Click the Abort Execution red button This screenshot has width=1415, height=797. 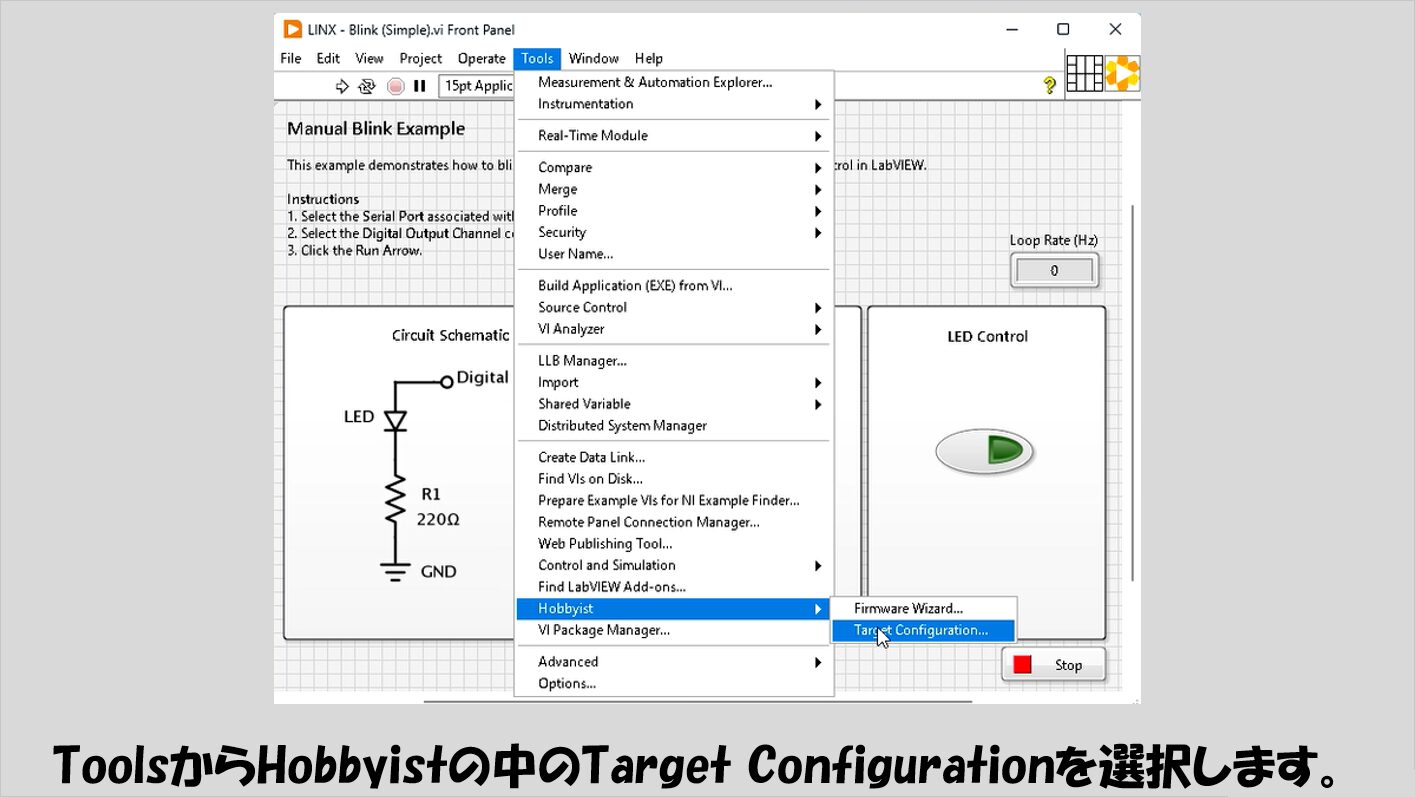pyautogui.click(x=395, y=86)
